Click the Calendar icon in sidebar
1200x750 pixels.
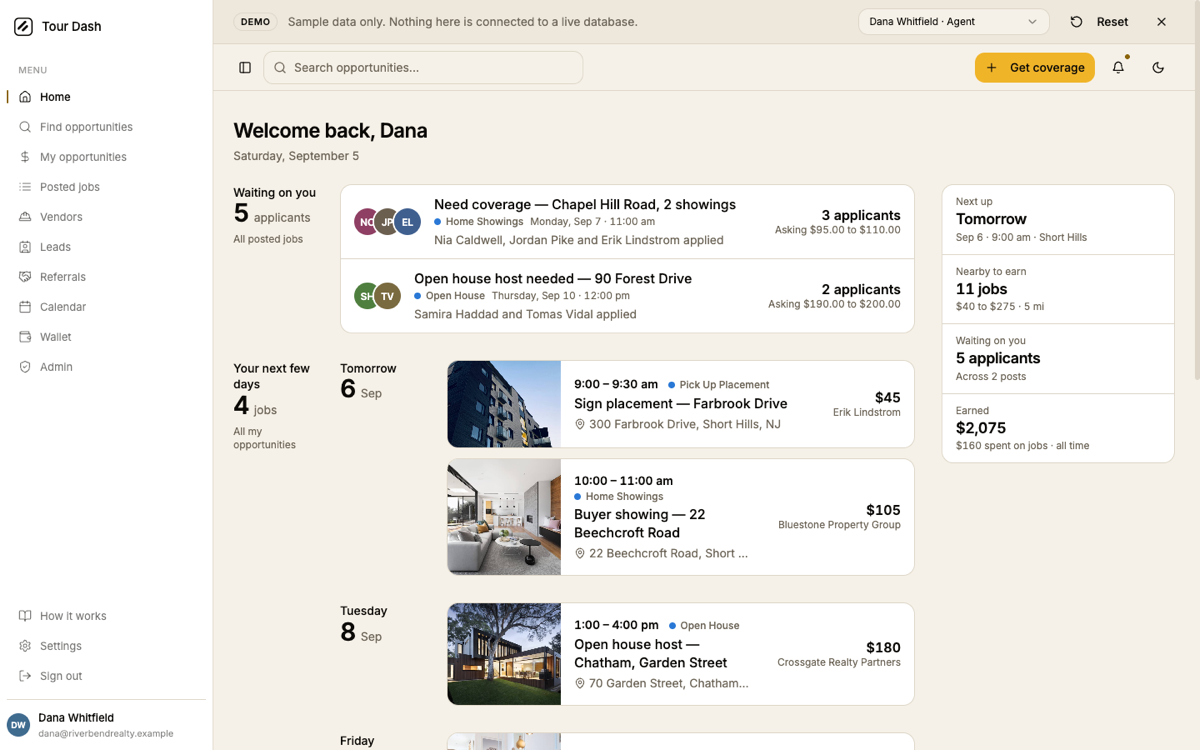(x=25, y=307)
